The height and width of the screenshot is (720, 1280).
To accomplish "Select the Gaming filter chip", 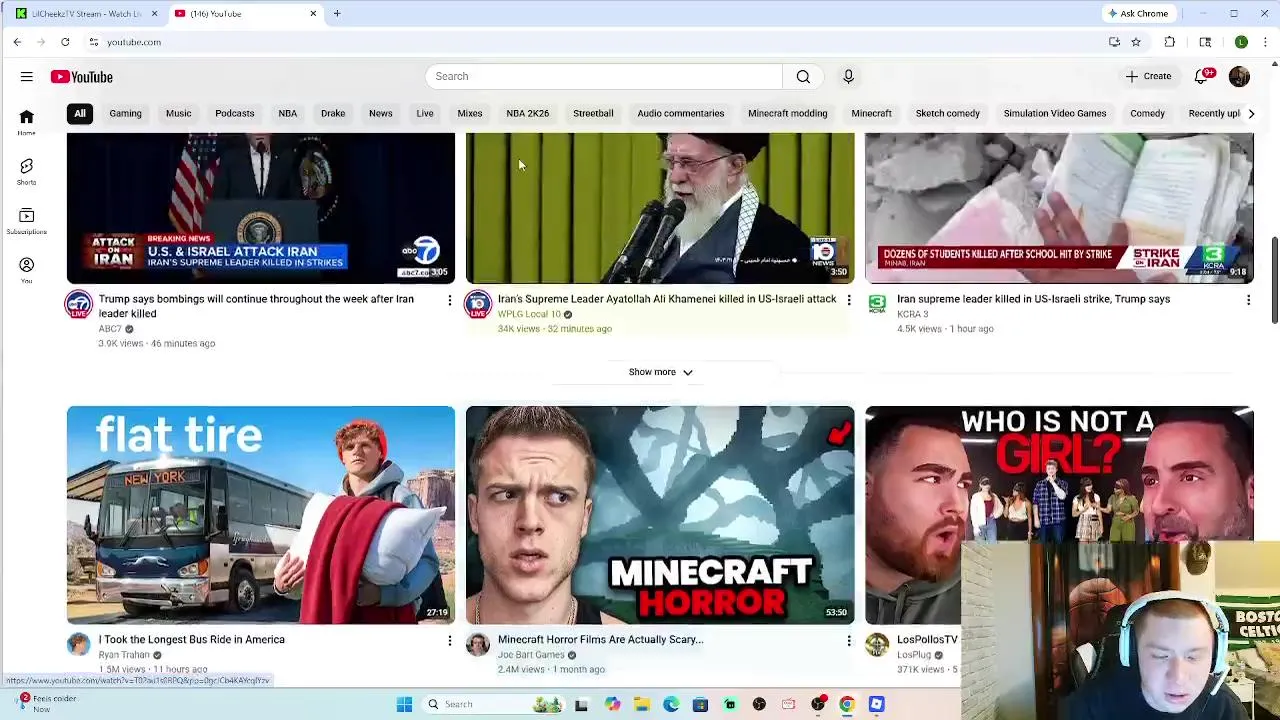I will coord(125,113).
